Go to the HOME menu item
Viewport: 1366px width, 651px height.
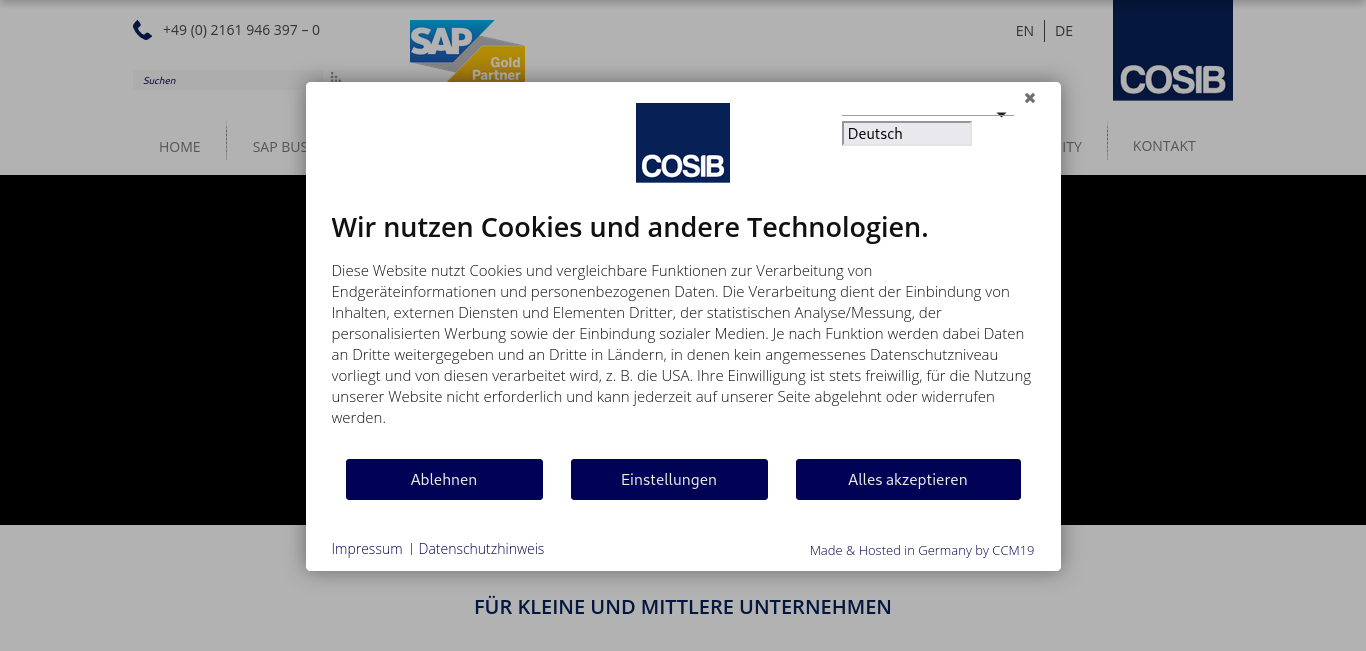pyautogui.click(x=180, y=147)
